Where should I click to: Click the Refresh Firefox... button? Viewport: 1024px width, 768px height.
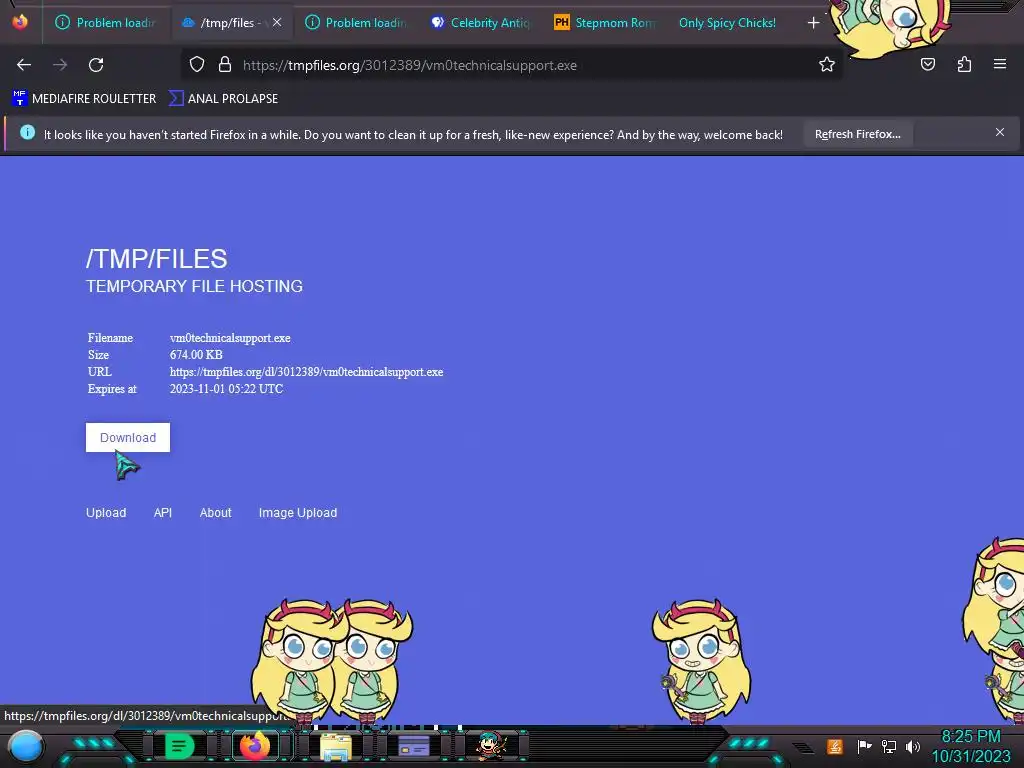pyautogui.click(x=857, y=134)
